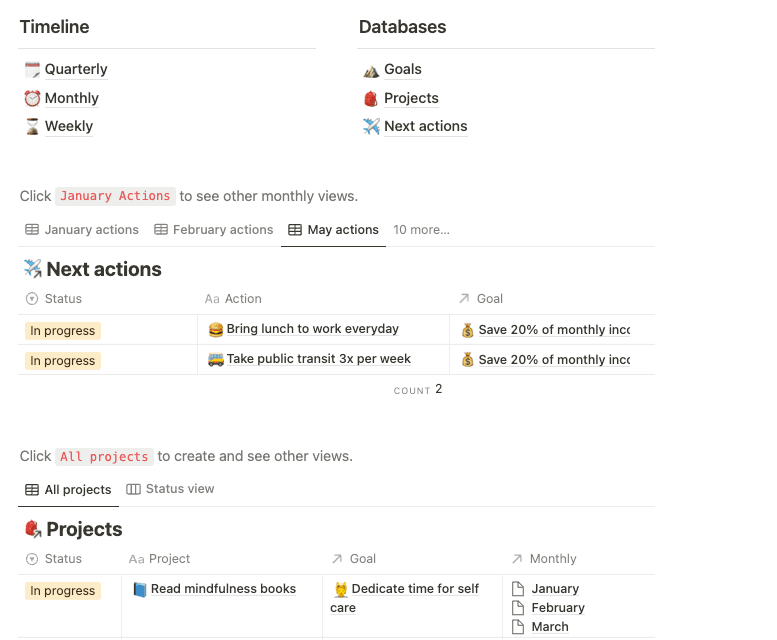Open Status column header in Next actions
This screenshot has height=640, width=777.
62,298
